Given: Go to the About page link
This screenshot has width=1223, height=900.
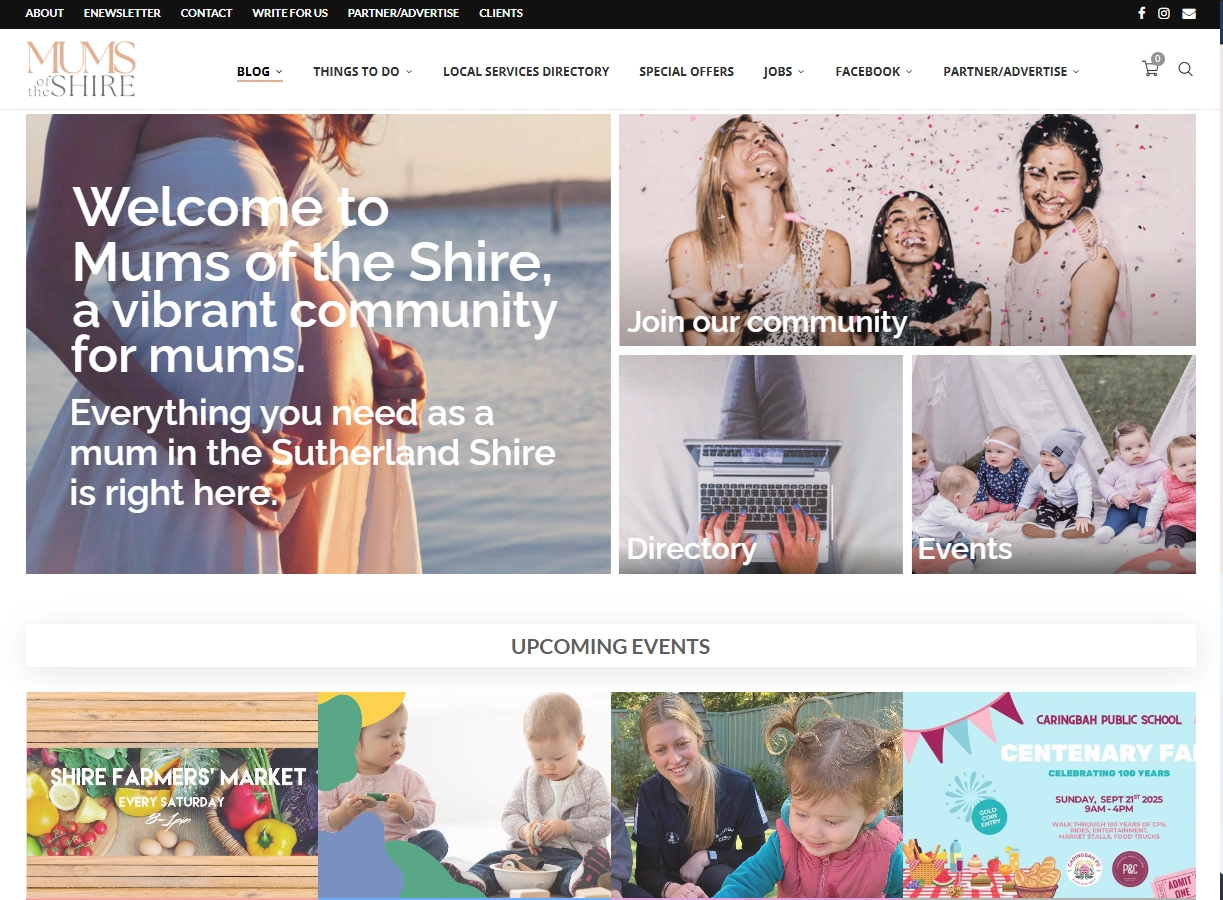Looking at the screenshot, I should click(x=44, y=13).
